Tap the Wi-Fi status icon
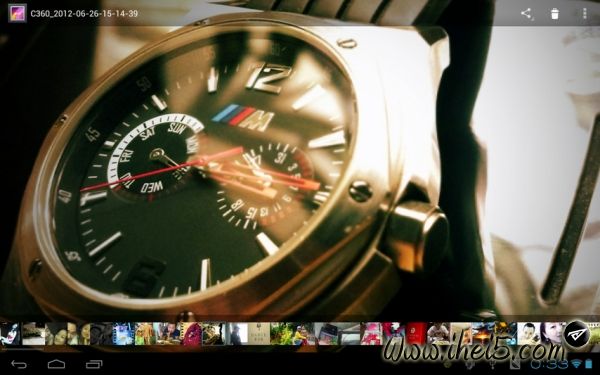Viewport: 600px width, 375px height. pos(576,364)
